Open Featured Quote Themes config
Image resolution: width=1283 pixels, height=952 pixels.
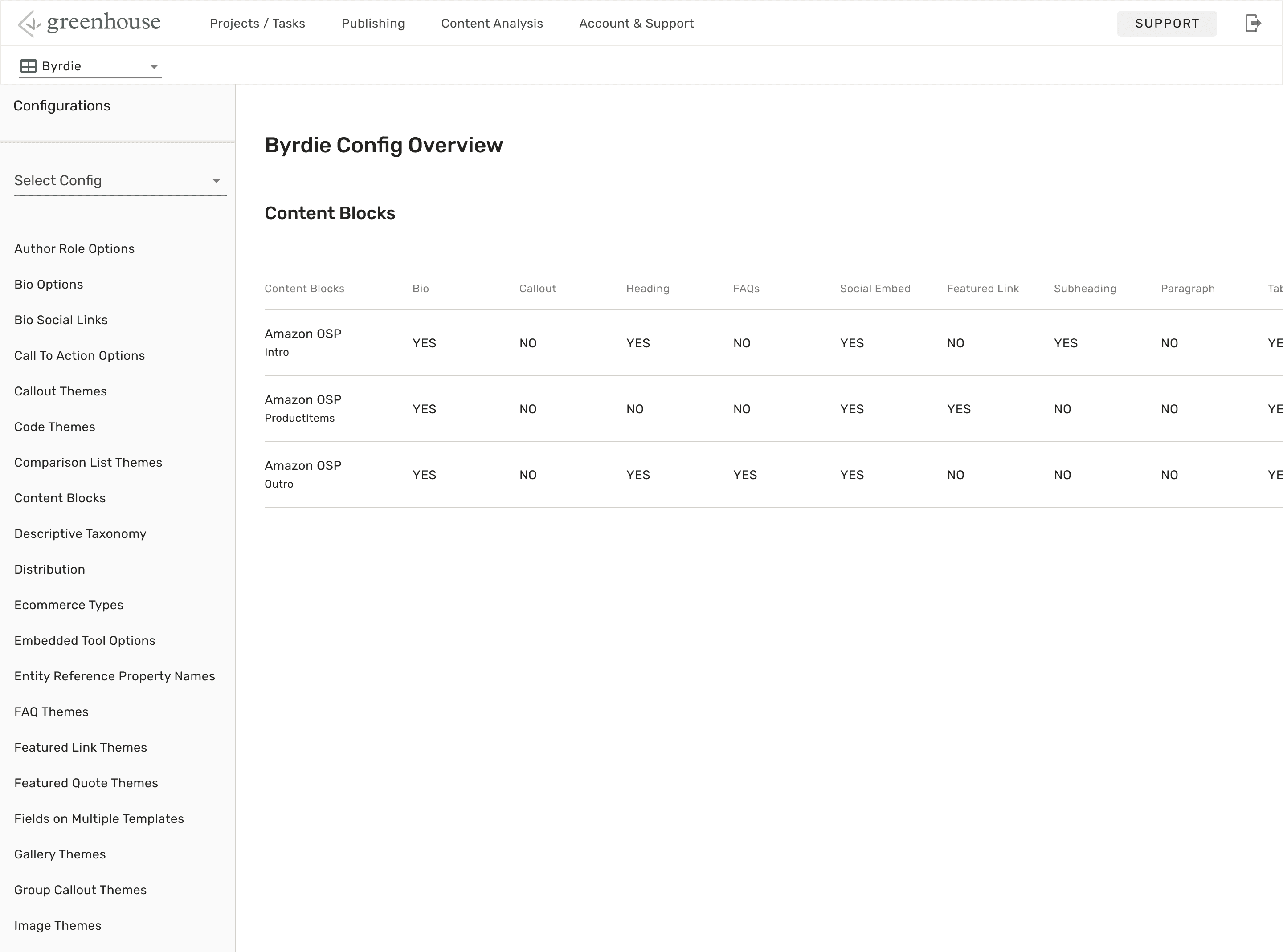click(x=86, y=783)
